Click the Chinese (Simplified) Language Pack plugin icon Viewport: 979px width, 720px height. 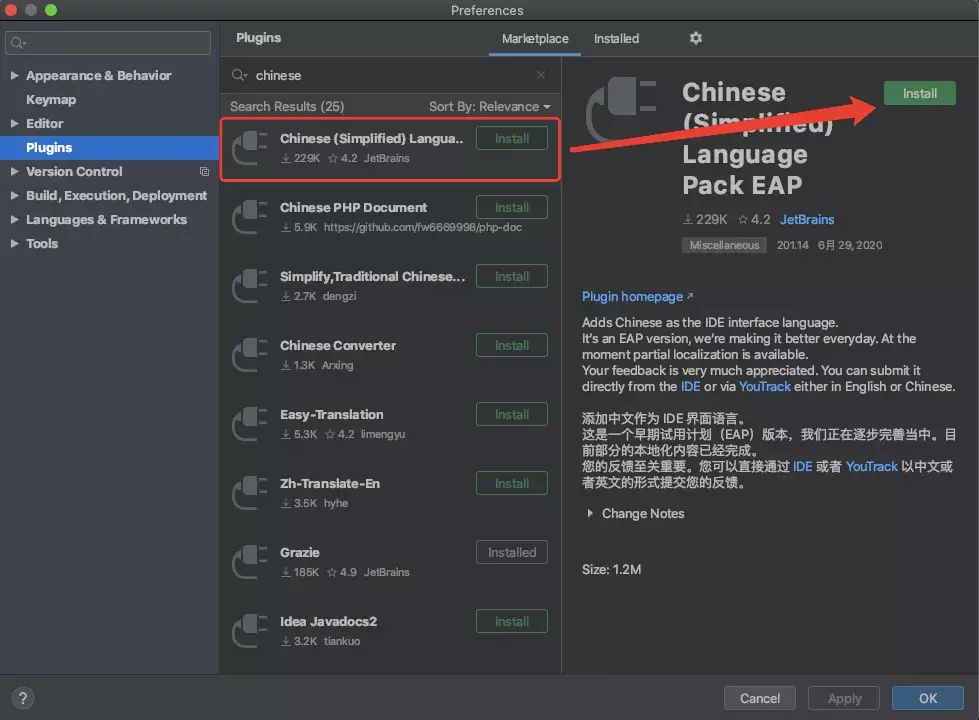[x=250, y=147]
